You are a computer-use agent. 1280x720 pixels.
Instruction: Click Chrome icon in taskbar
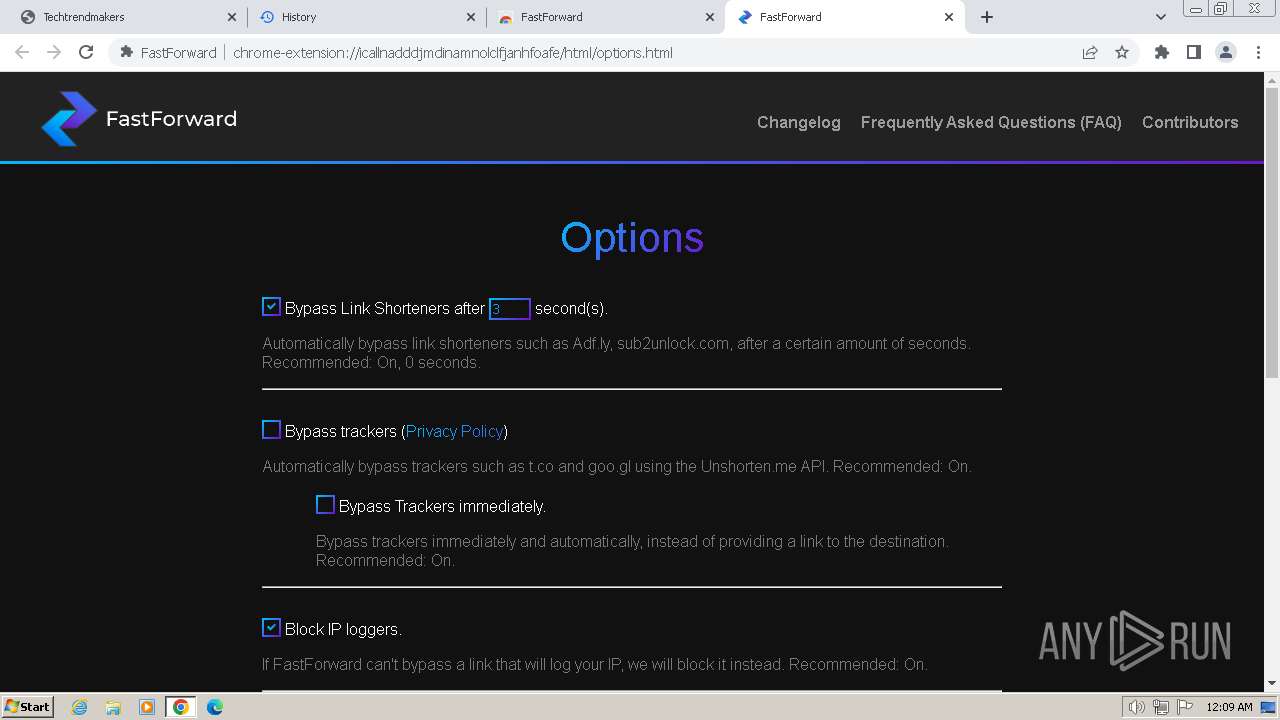click(x=181, y=707)
